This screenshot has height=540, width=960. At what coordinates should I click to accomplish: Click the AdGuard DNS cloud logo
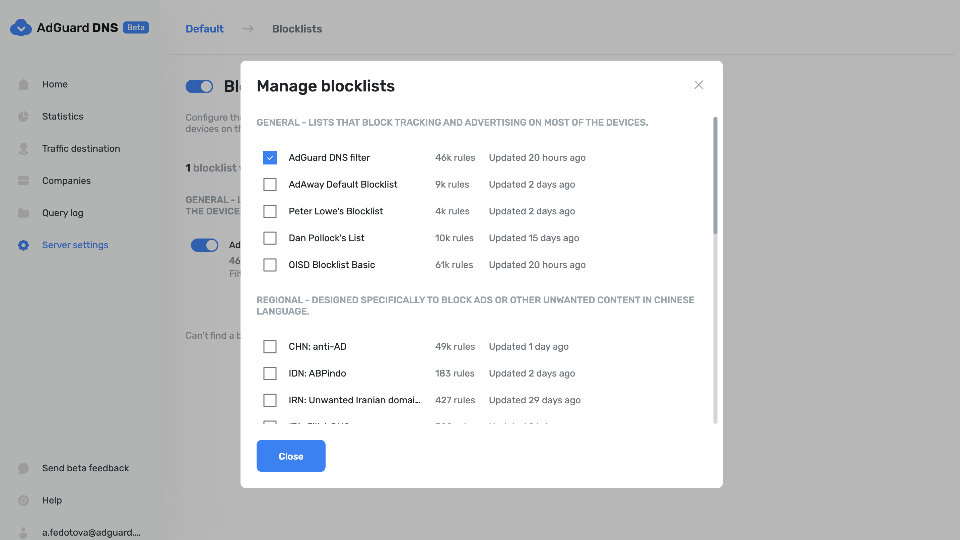coord(21,28)
